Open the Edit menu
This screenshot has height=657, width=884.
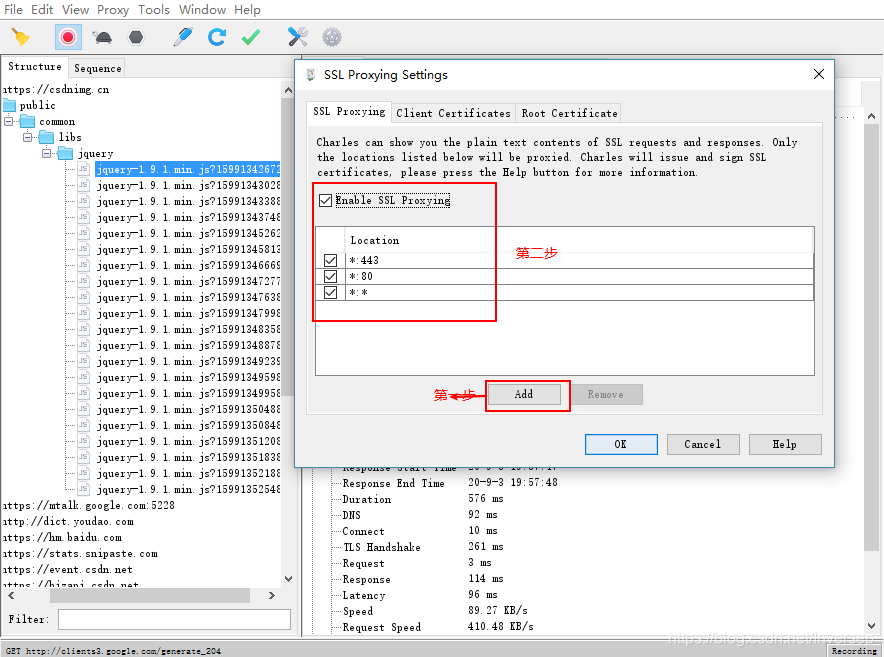[x=42, y=10]
